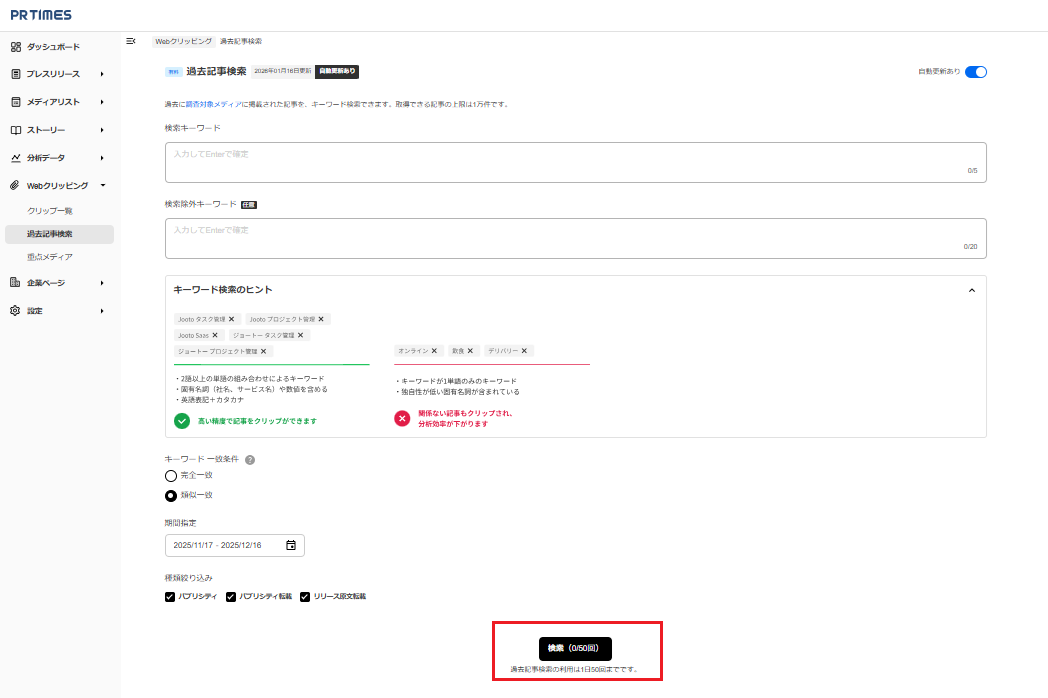Open クリップ一覧 in the sidebar
1048x698 pixels.
50,211
